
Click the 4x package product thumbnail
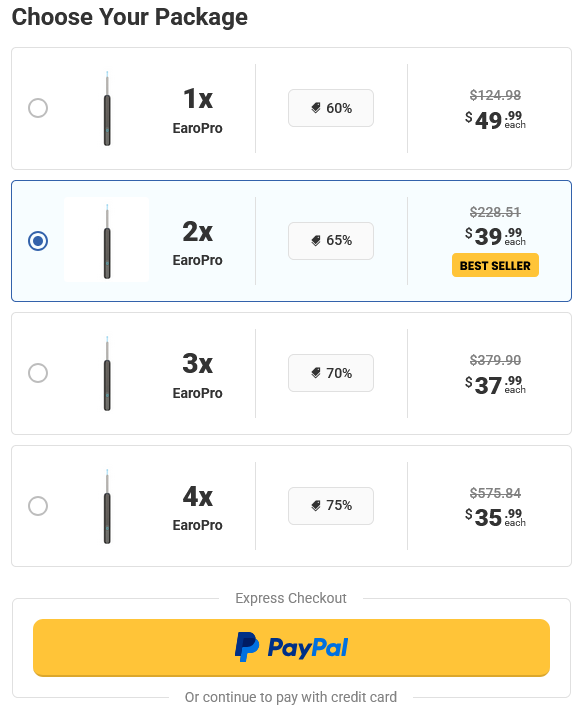[107, 506]
